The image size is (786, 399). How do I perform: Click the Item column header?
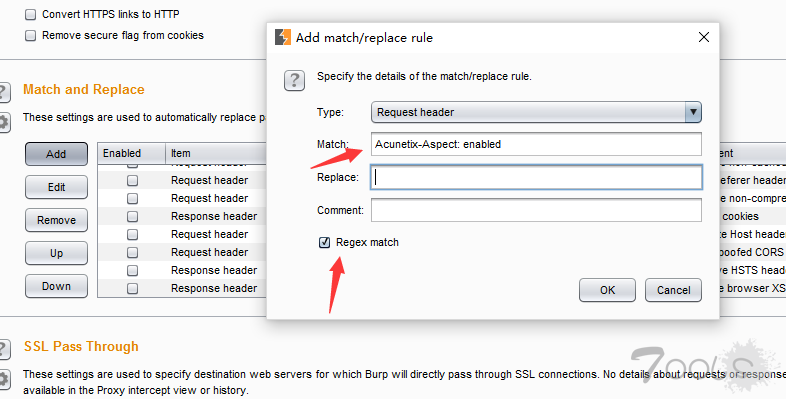(x=216, y=153)
